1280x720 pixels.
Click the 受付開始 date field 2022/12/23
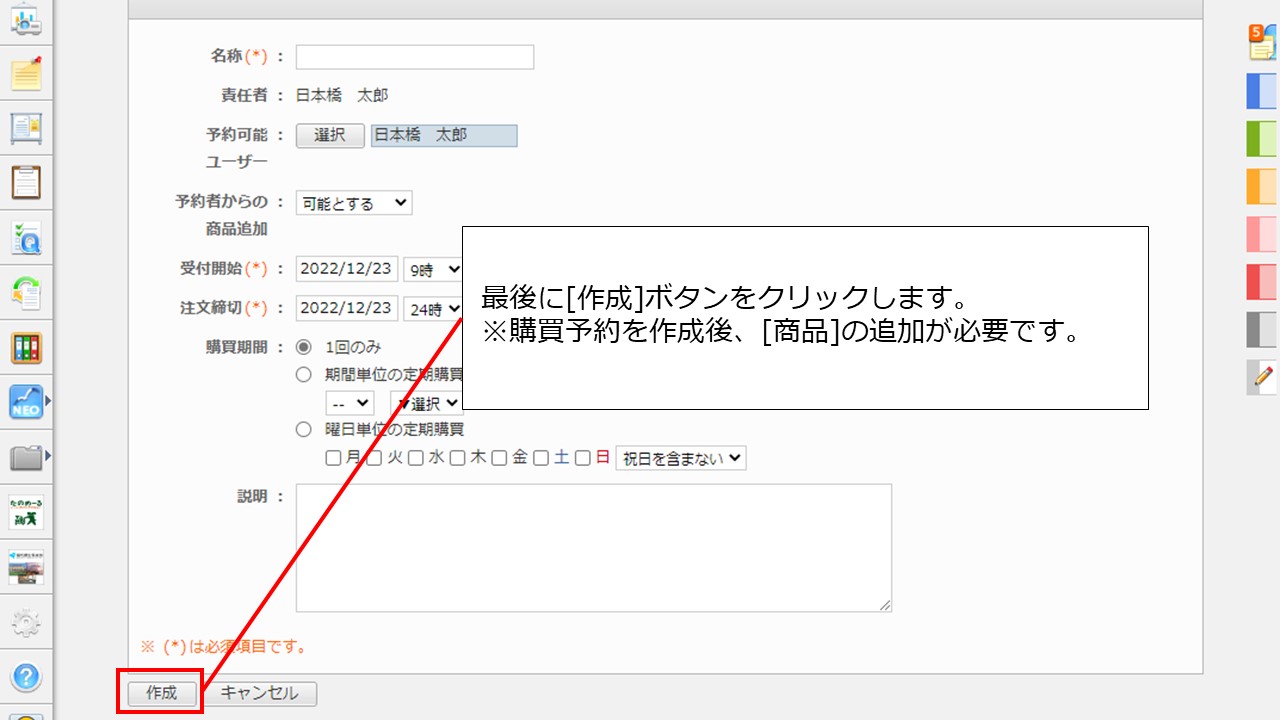pyautogui.click(x=347, y=270)
